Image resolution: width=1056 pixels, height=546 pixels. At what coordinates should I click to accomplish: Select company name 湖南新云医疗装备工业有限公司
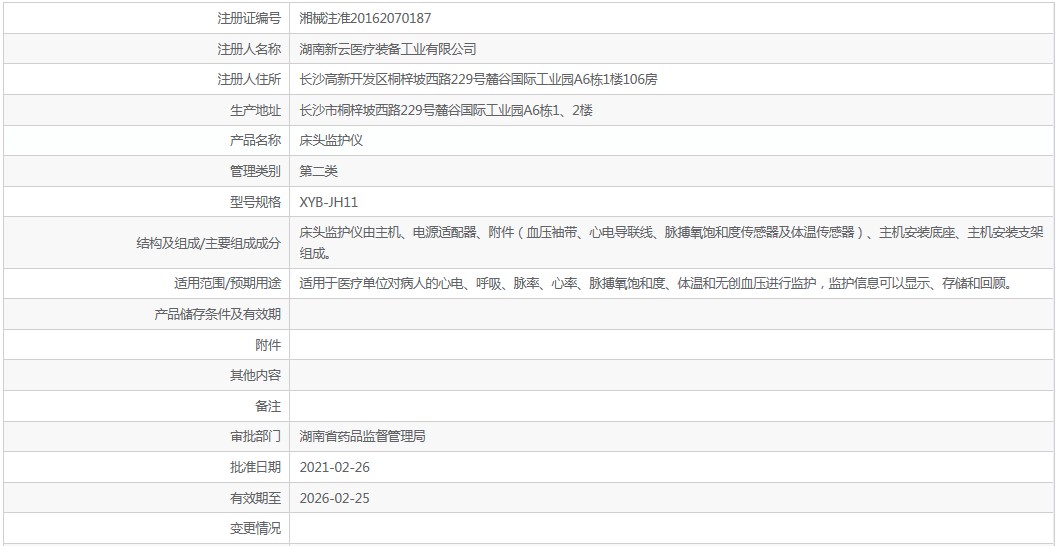(387, 49)
